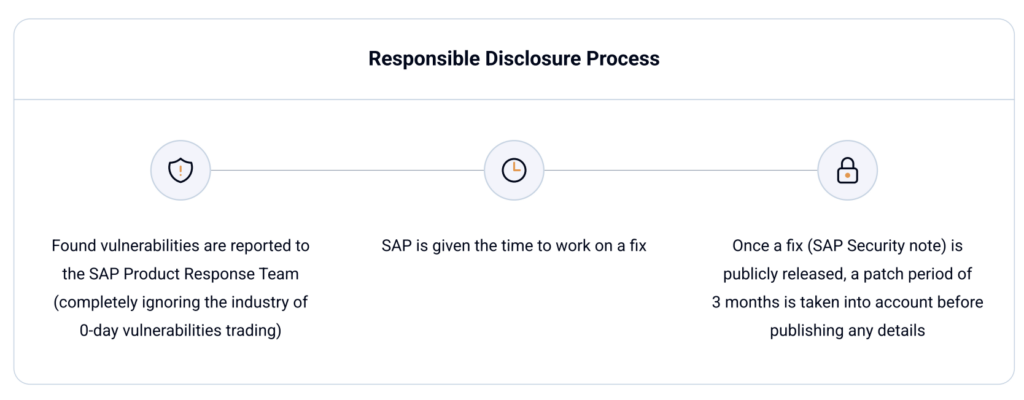Click the word 'Process' in the title

click(623, 58)
